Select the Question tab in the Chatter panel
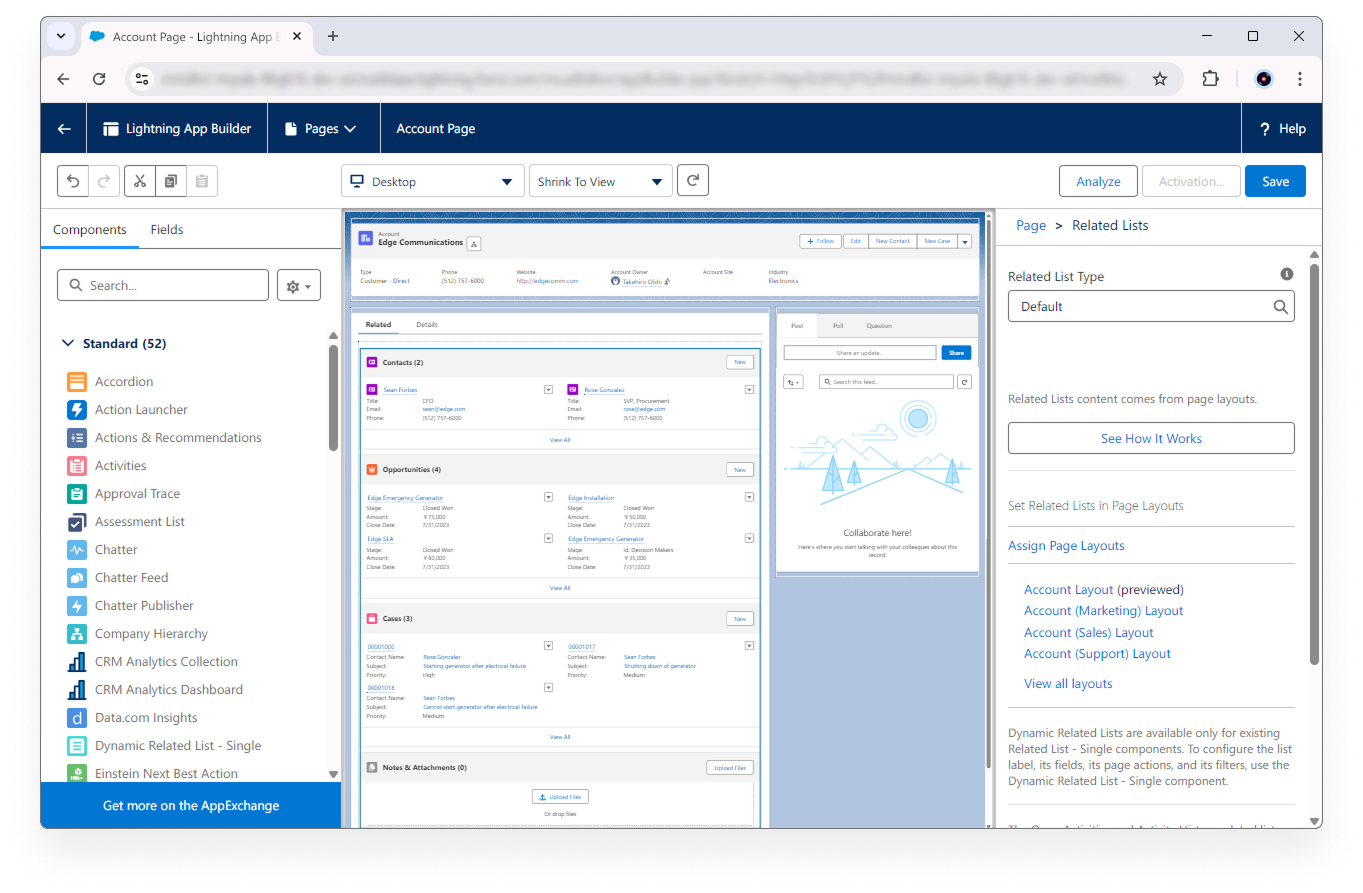Viewport: 1363px width, 893px height. click(879, 326)
